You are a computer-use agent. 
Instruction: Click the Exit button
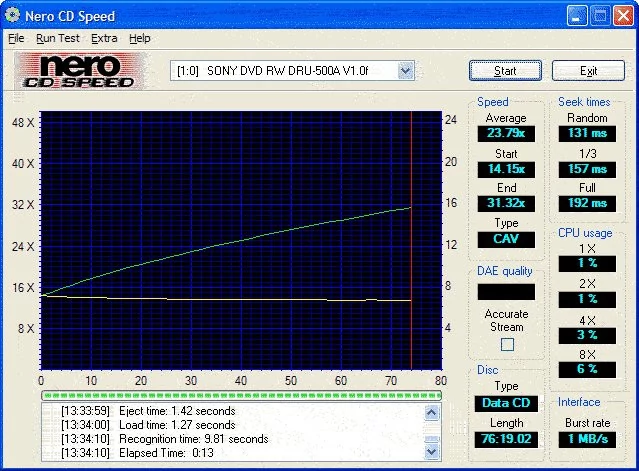[x=588, y=70]
